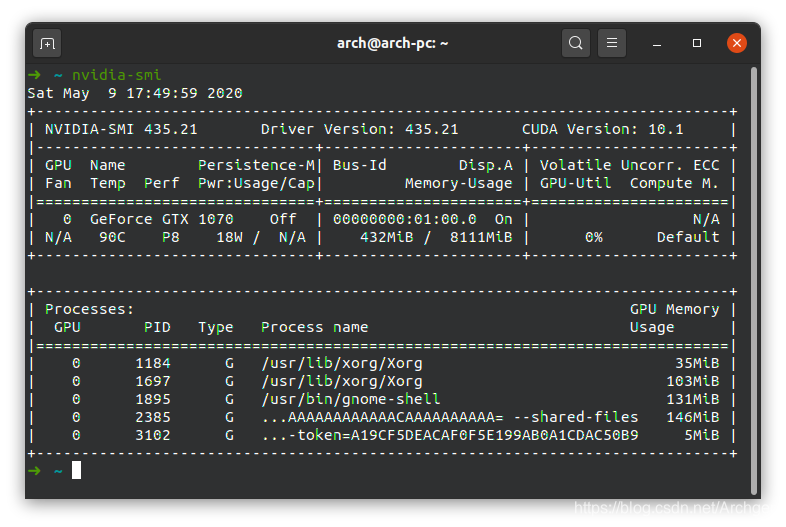Click PID 1697
The image size is (786, 527).
[x=152, y=382]
